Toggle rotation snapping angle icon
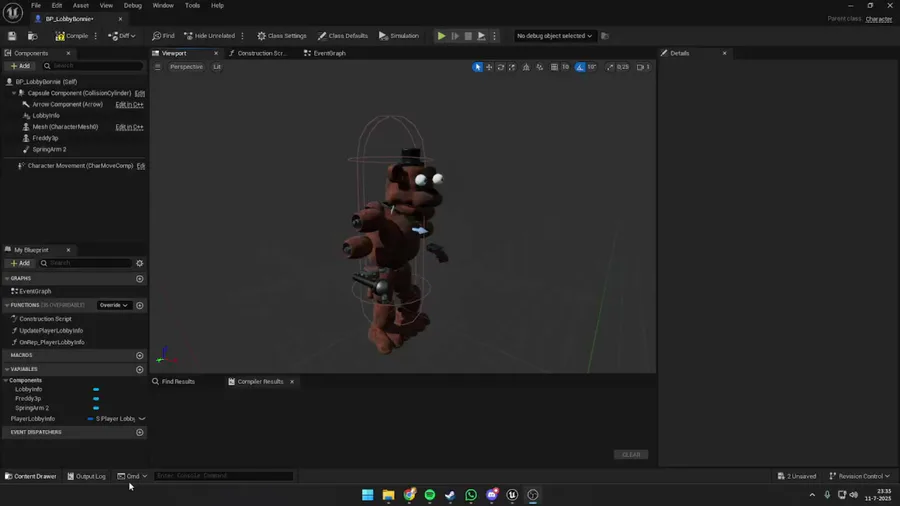Screen dimensions: 900x506 click(580, 67)
